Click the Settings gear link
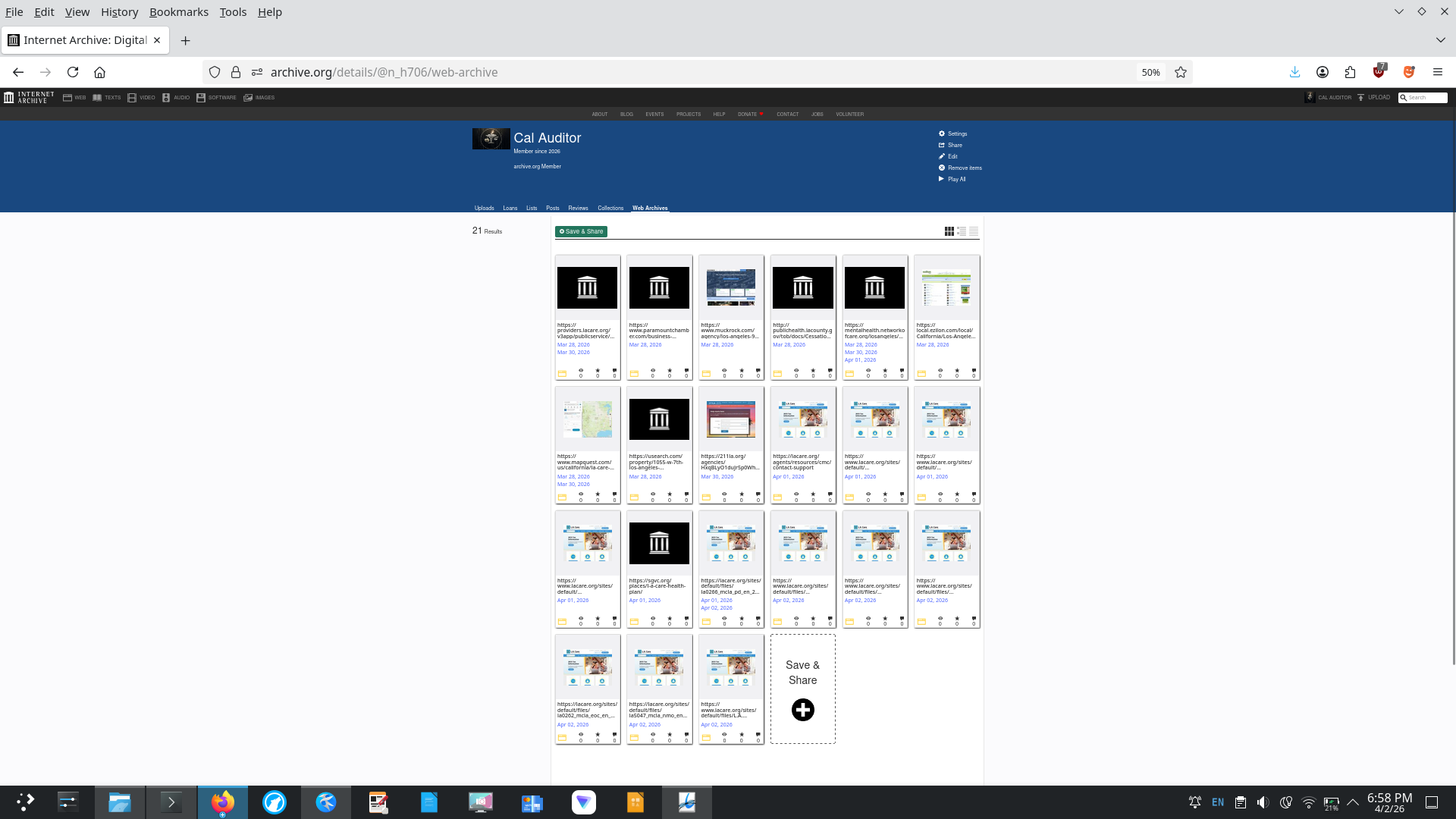Viewport: 1456px width, 819px height. pos(952,133)
